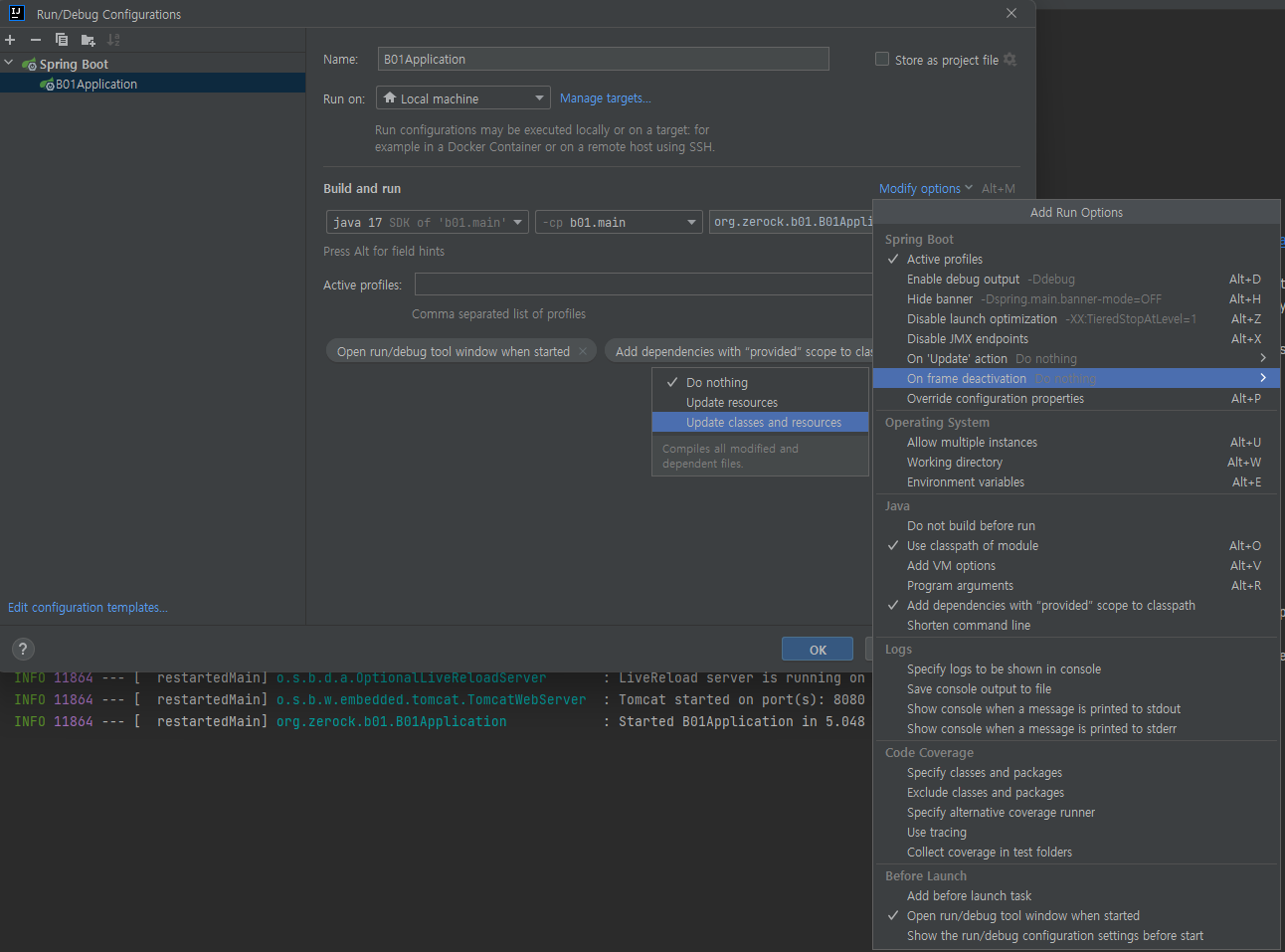Screen dimensions: 1285x952
Task: Click the gear beside Store as project file
Action: (1010, 60)
